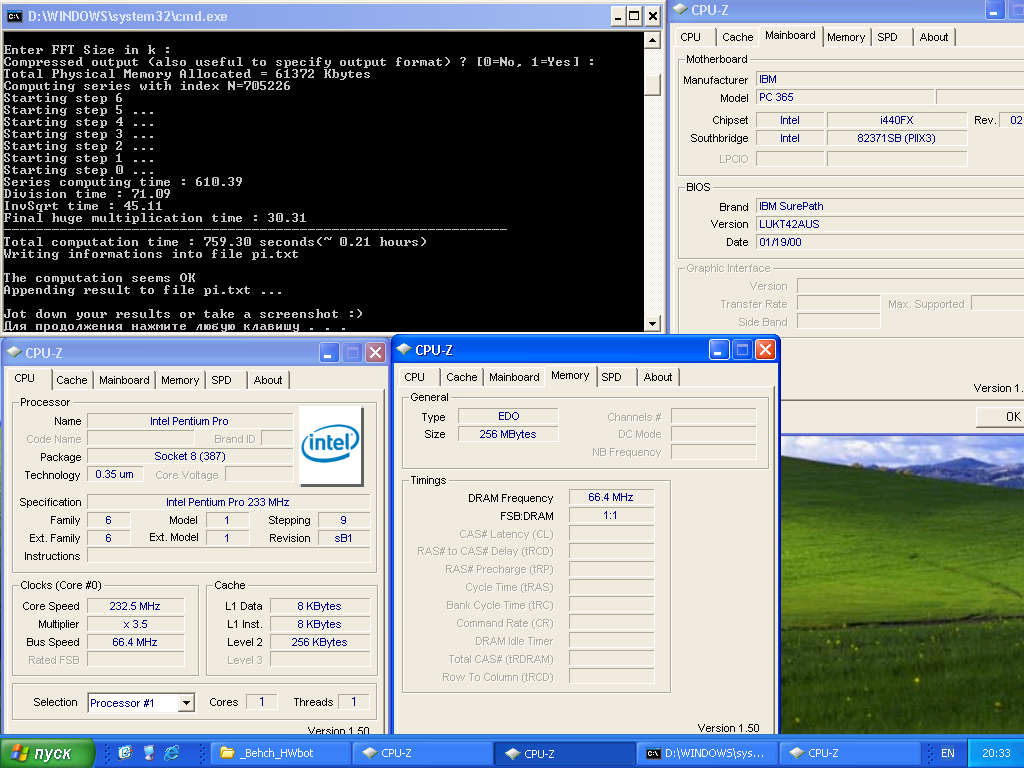Click the 'Intel Pentium Pro' Name field

coord(189,421)
